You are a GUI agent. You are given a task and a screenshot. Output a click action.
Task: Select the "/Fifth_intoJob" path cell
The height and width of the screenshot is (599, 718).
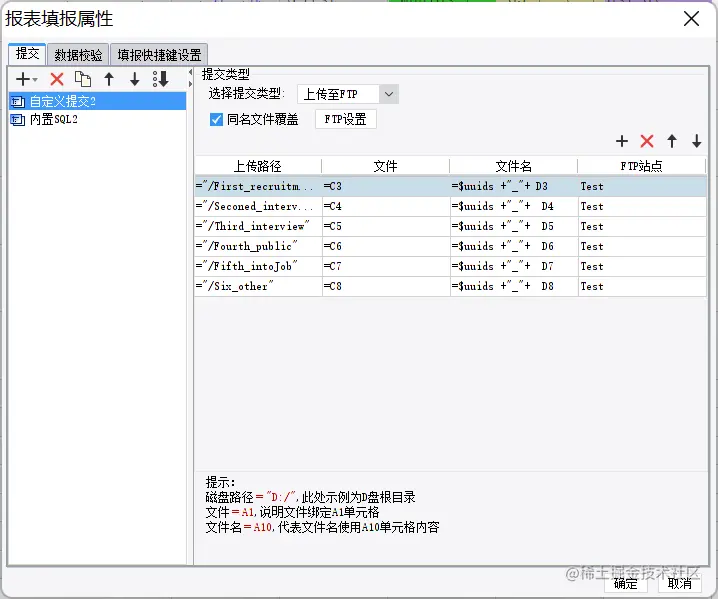click(258, 266)
